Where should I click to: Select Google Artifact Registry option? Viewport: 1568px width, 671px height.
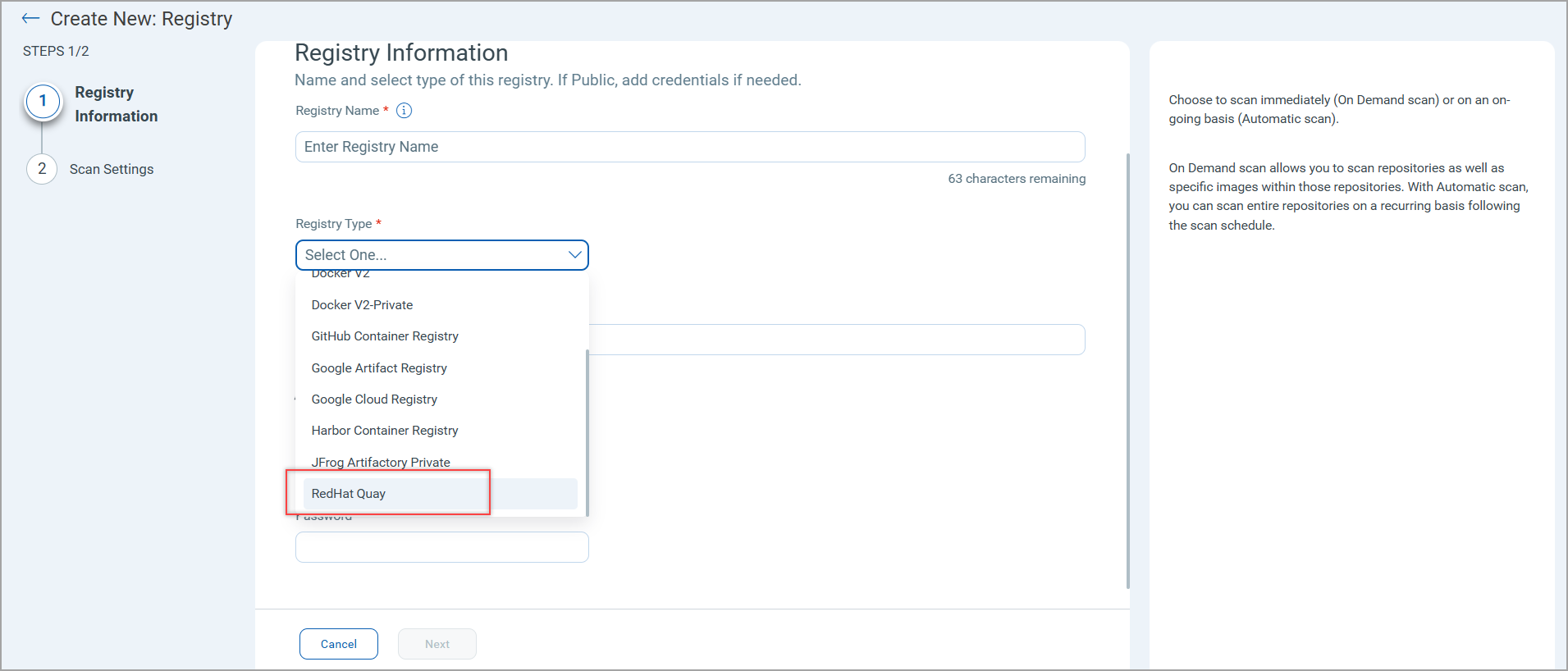(x=378, y=367)
